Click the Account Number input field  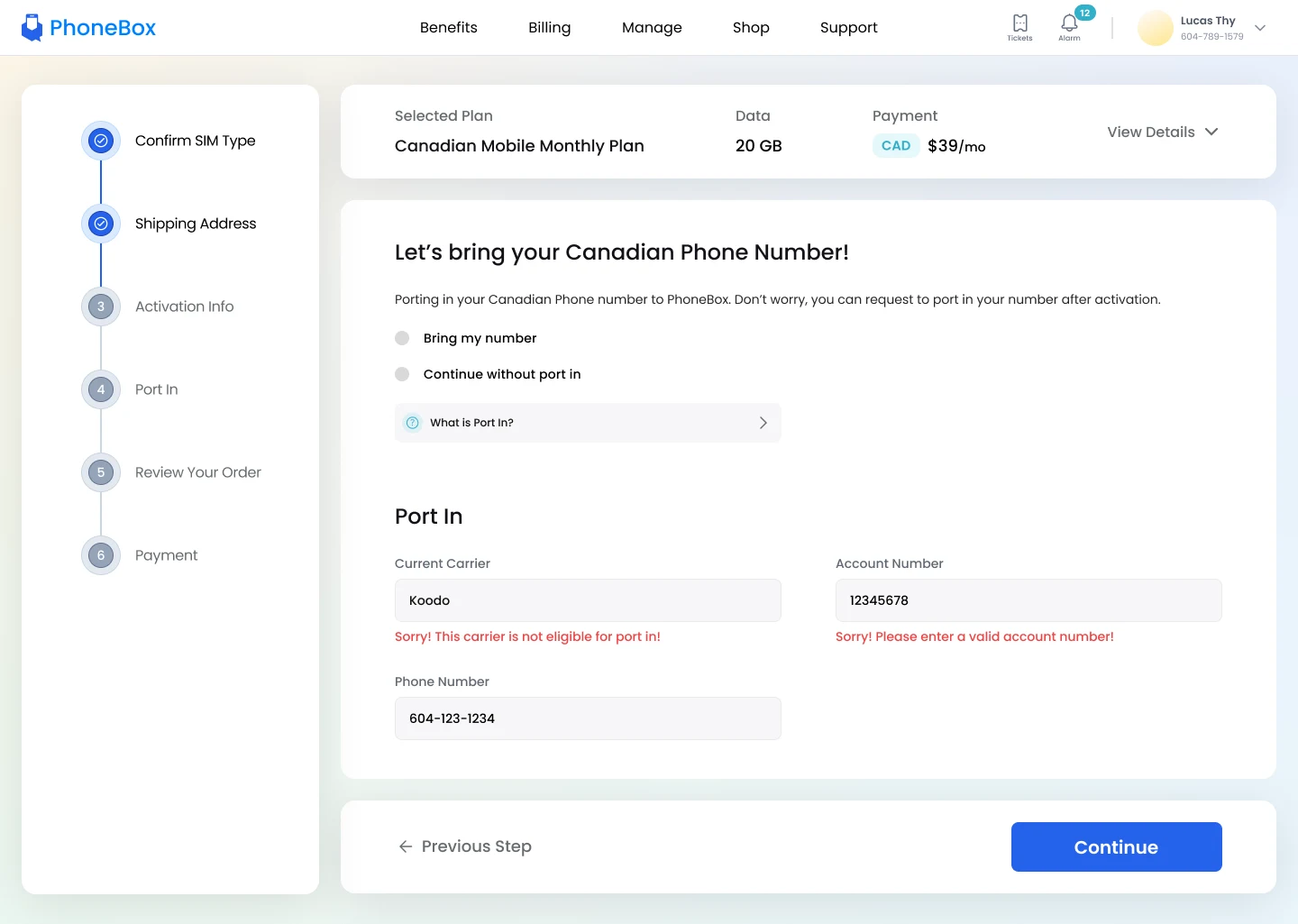[x=1028, y=600]
